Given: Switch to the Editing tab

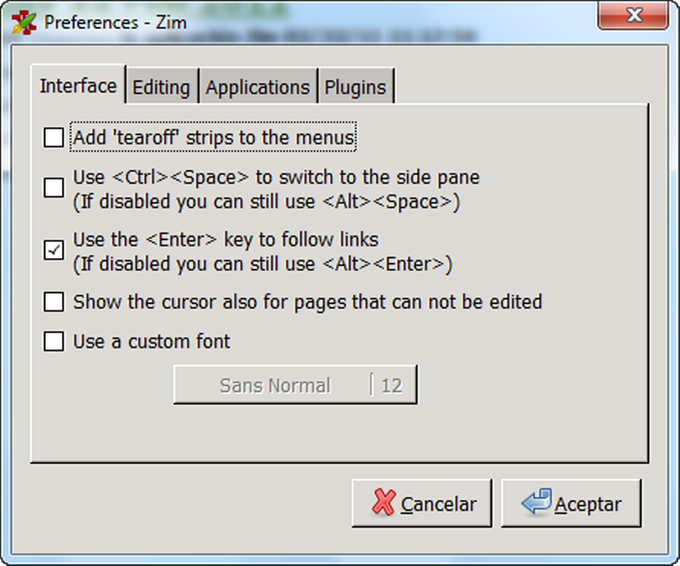Looking at the screenshot, I should coord(161,88).
